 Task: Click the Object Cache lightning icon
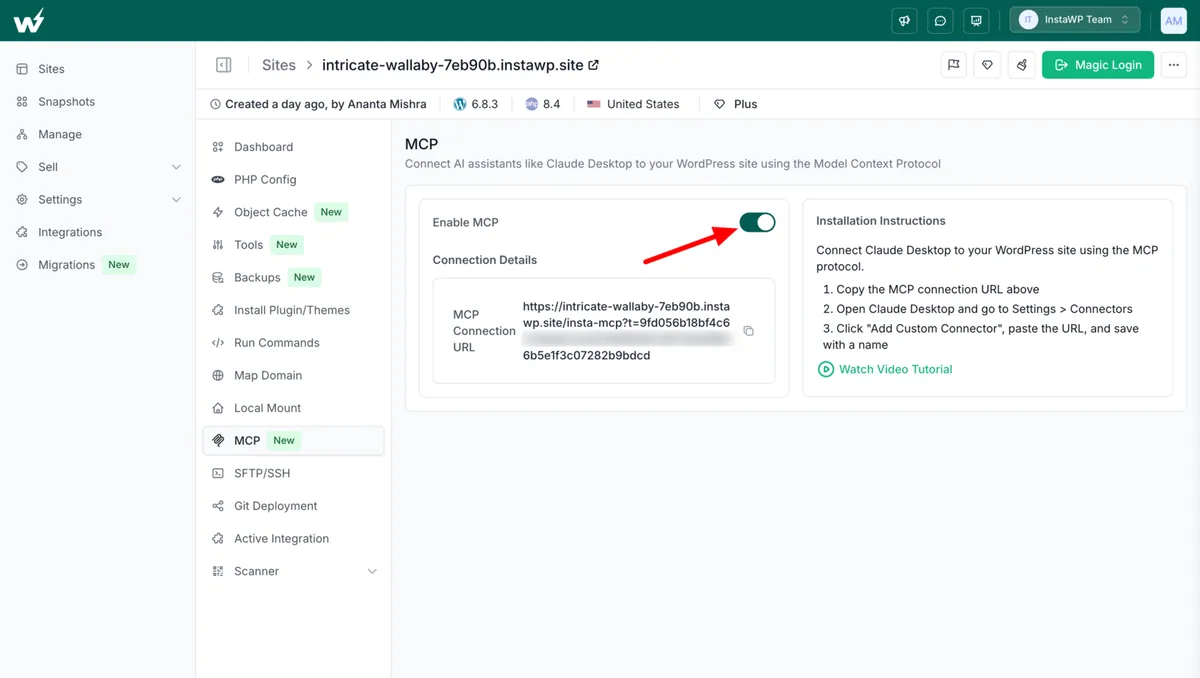(218, 212)
